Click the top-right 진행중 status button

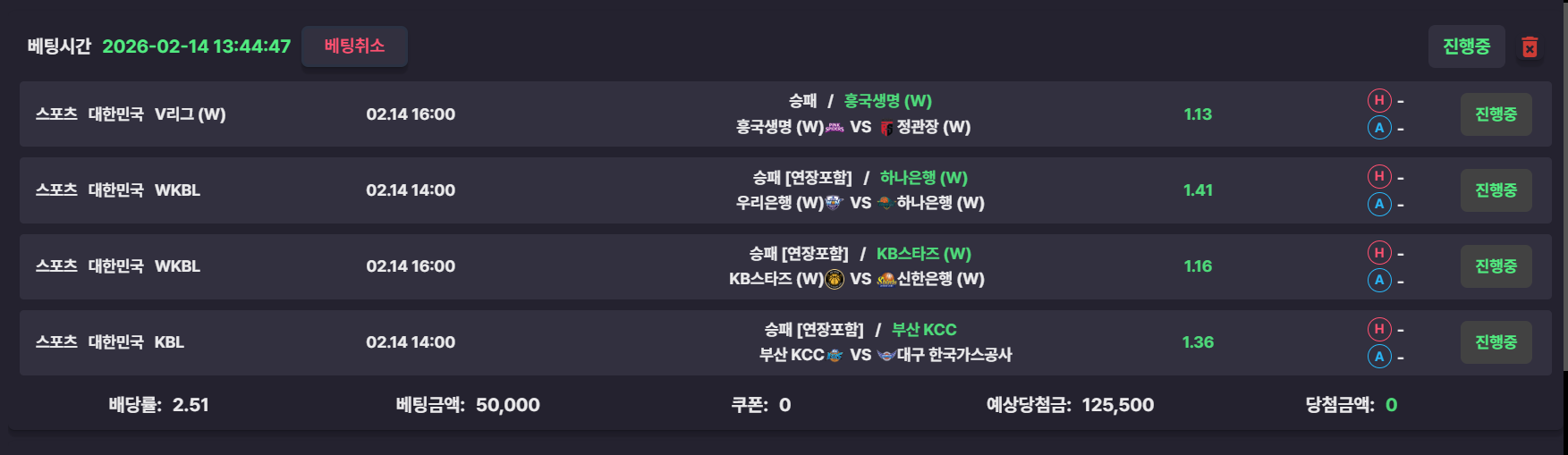click(1466, 46)
